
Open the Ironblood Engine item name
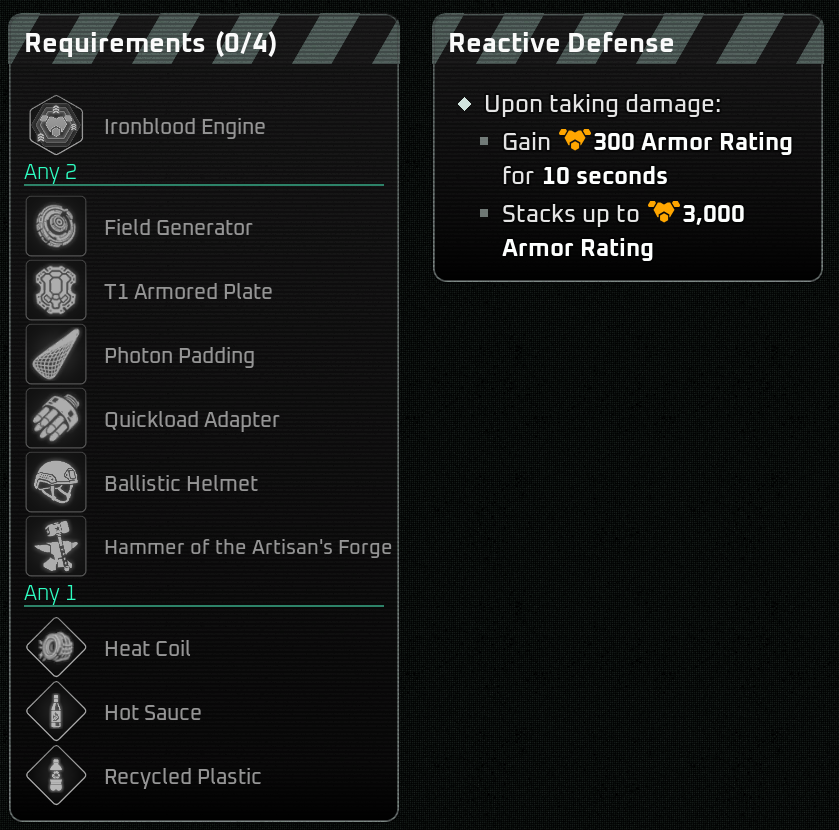[x=185, y=127]
